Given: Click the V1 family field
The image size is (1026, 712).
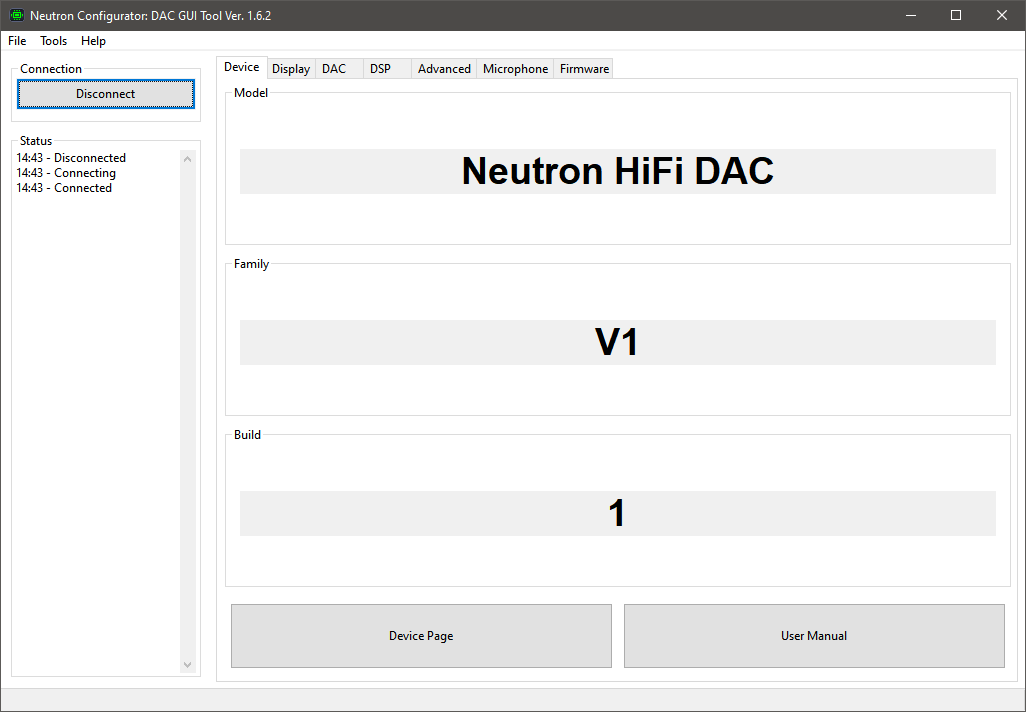Looking at the screenshot, I should tap(617, 342).
